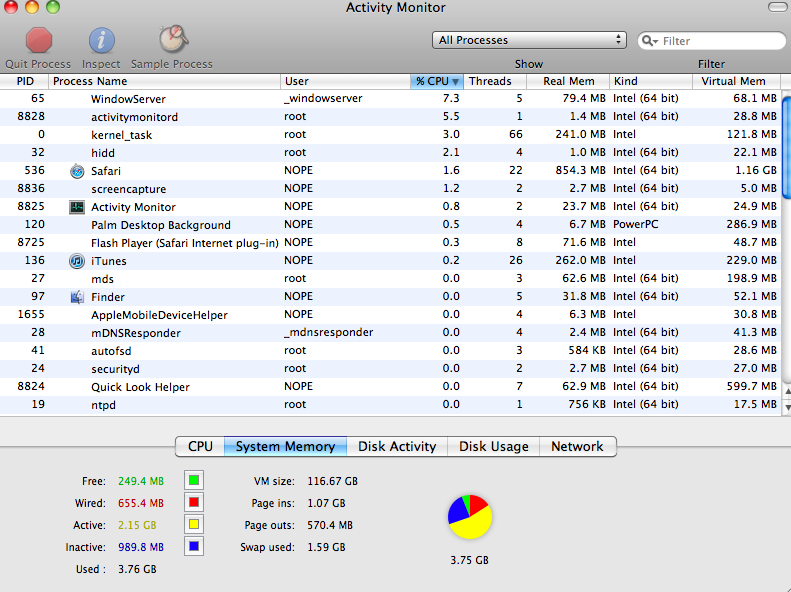Select the mds process row
791x592 pixels.
point(391,279)
